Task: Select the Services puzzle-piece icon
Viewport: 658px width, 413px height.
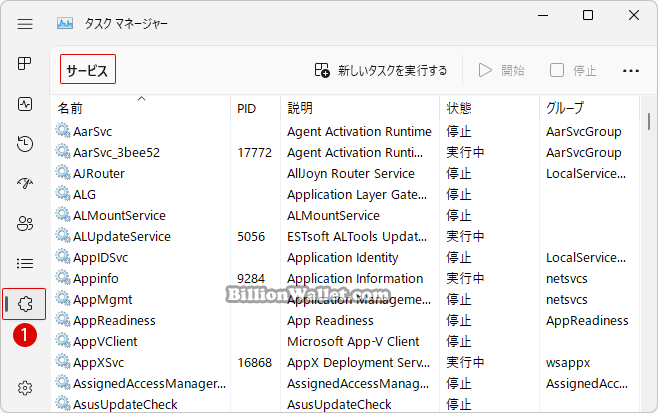Action: click(x=25, y=304)
